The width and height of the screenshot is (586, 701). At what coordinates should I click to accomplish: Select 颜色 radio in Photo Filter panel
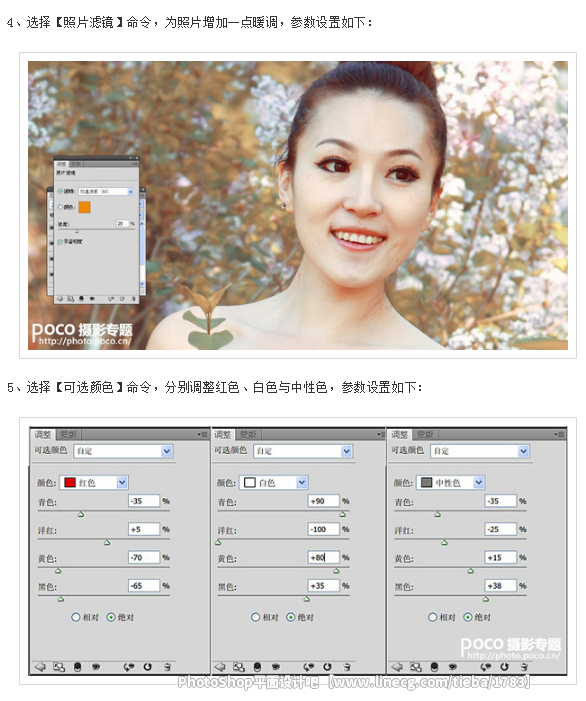[x=61, y=207]
